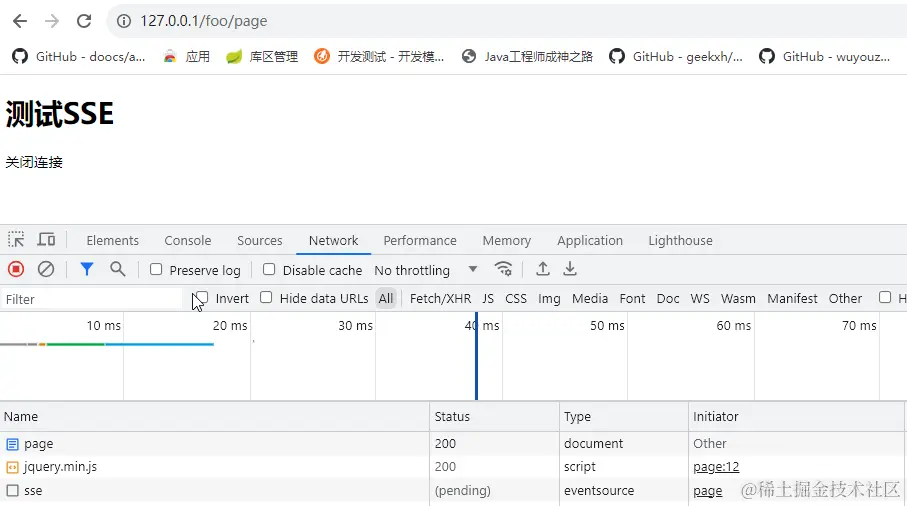Tick the Hide data URLs checkbox
The width and height of the screenshot is (907, 506).
point(266,297)
